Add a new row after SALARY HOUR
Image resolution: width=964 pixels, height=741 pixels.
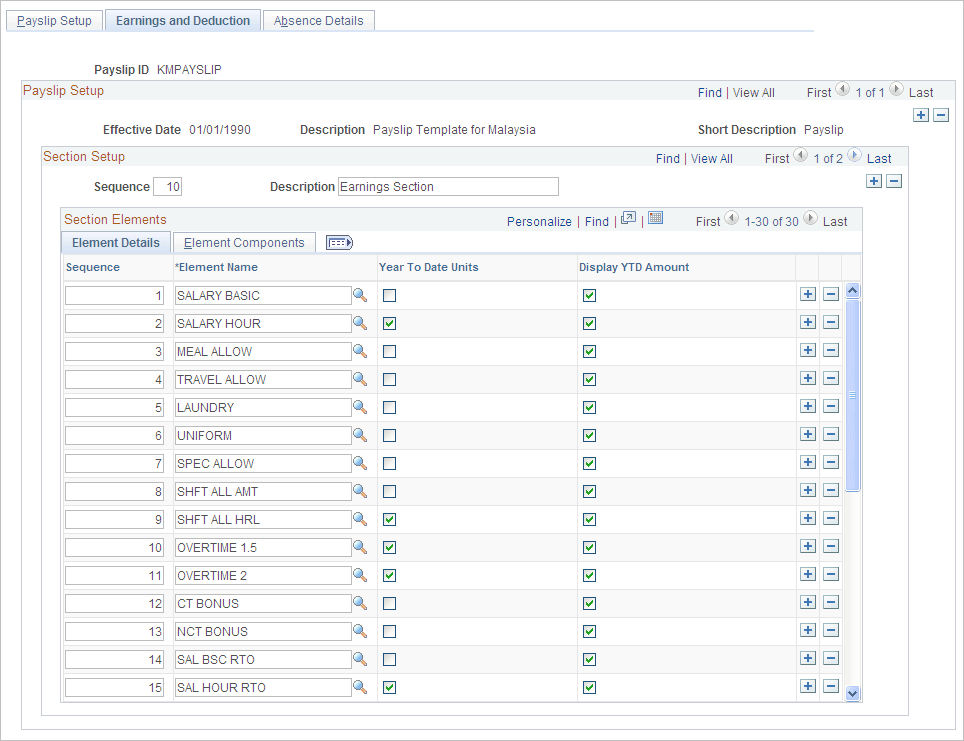[x=808, y=322]
